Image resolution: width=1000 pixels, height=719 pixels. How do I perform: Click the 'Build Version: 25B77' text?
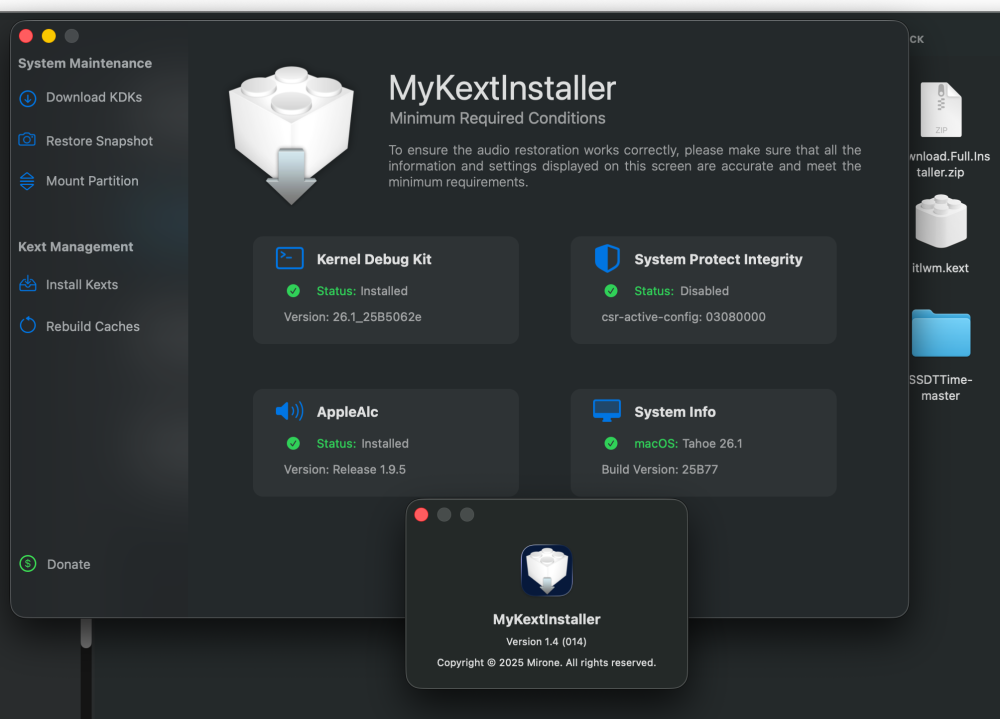[660, 470]
